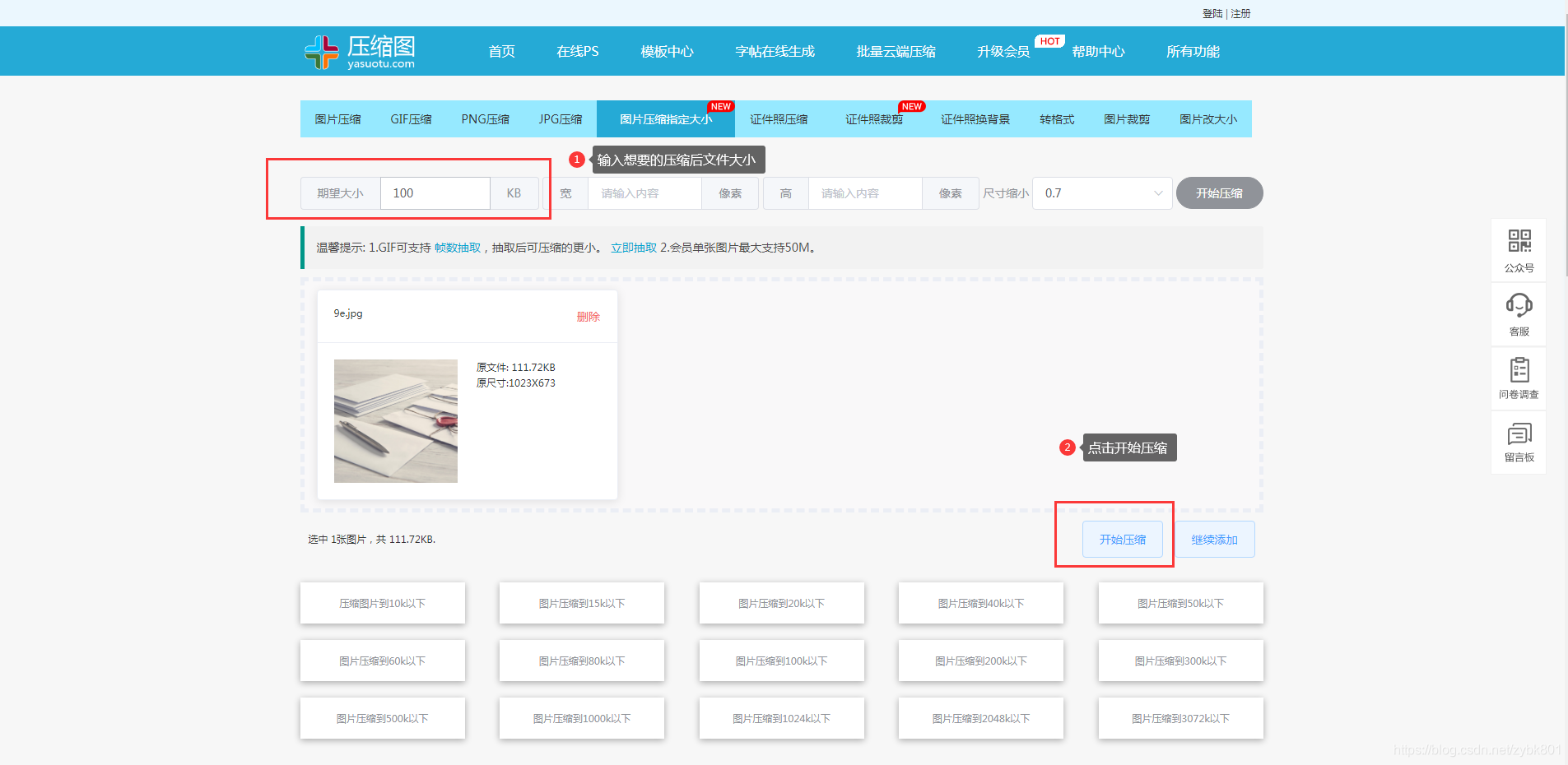
Task: Click the 原尺寸:1023X673 text
Action: click(x=516, y=383)
